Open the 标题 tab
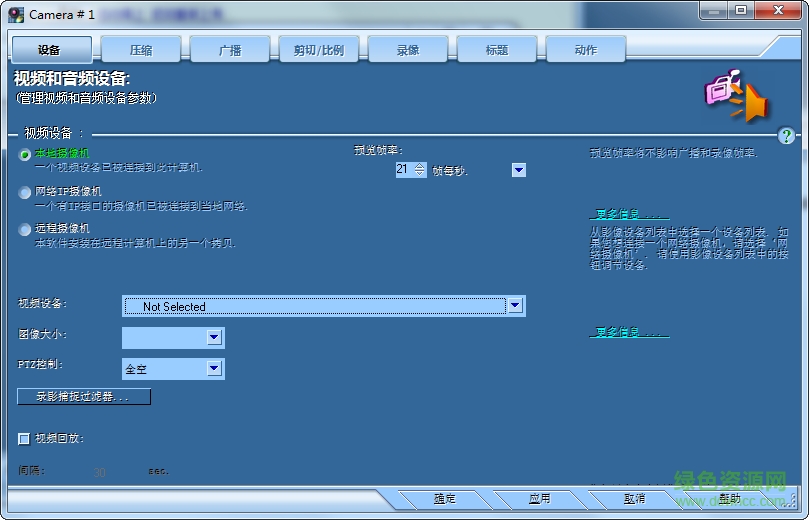Screen dimensions: 809x520 [497, 50]
